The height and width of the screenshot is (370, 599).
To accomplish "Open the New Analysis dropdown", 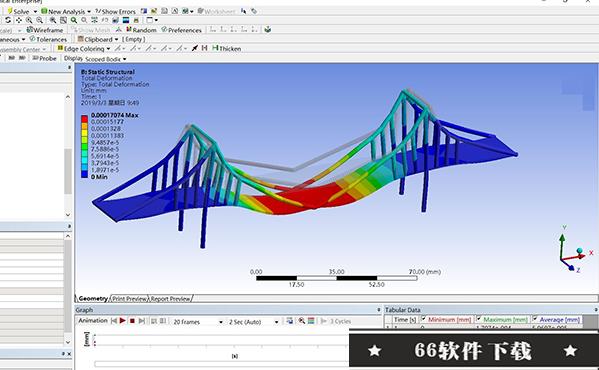I will coord(89,11).
